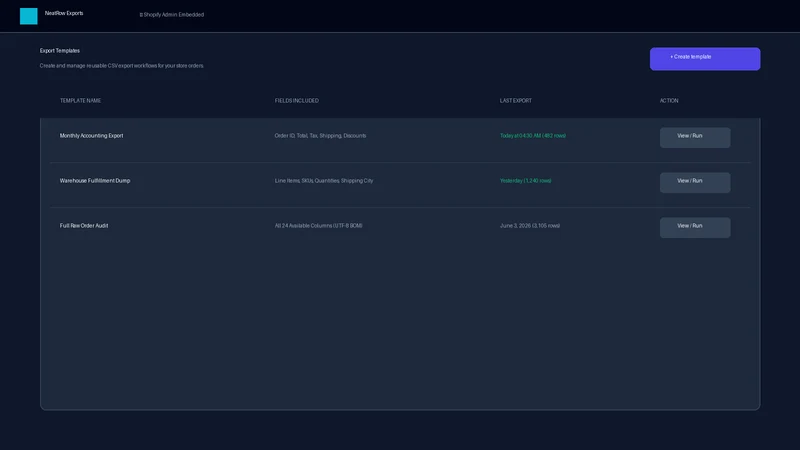The width and height of the screenshot is (800, 450).
Task: Click the June 3, 2026 last export cell
Action: 530,226
